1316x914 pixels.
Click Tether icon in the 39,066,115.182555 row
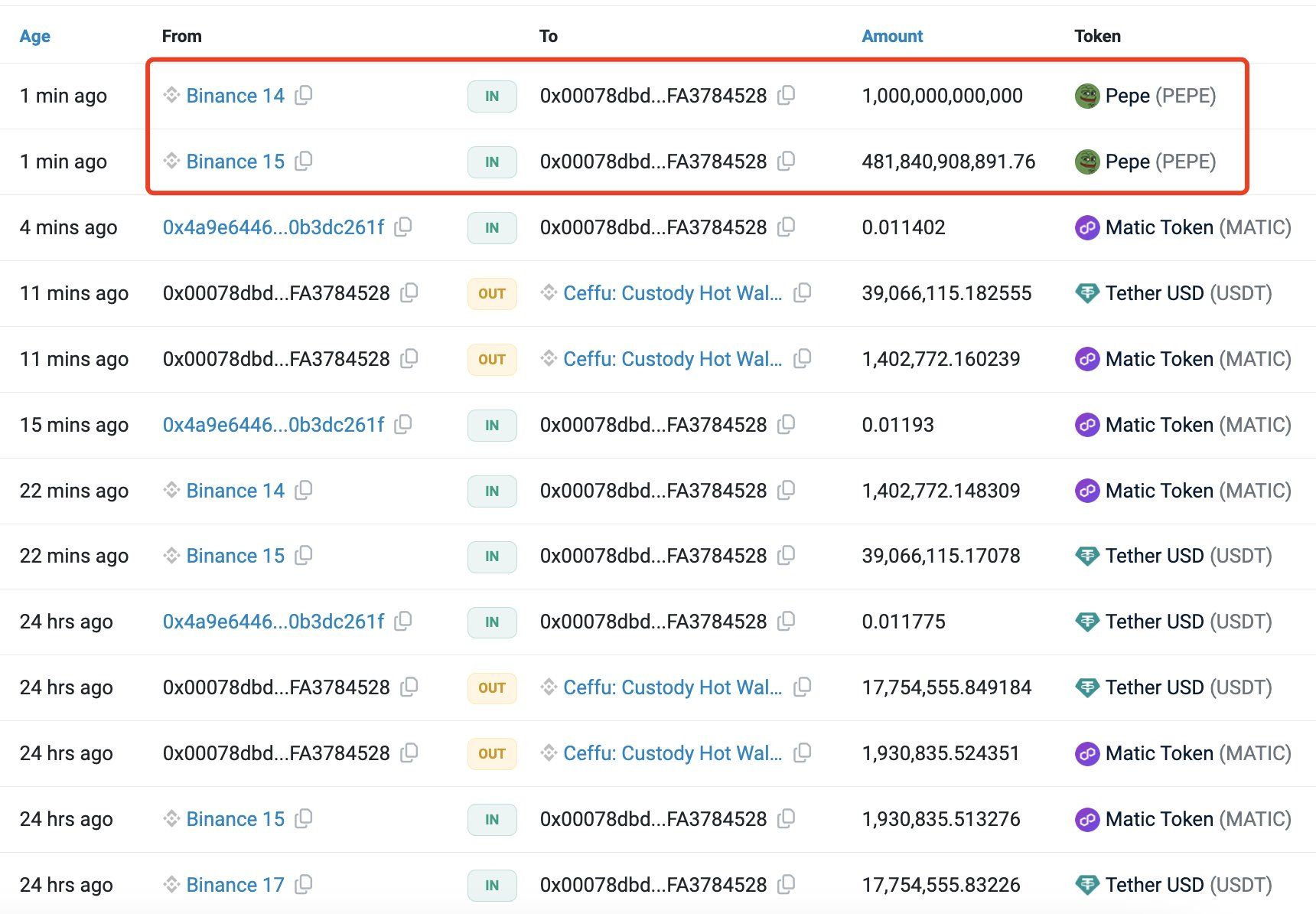(1087, 293)
